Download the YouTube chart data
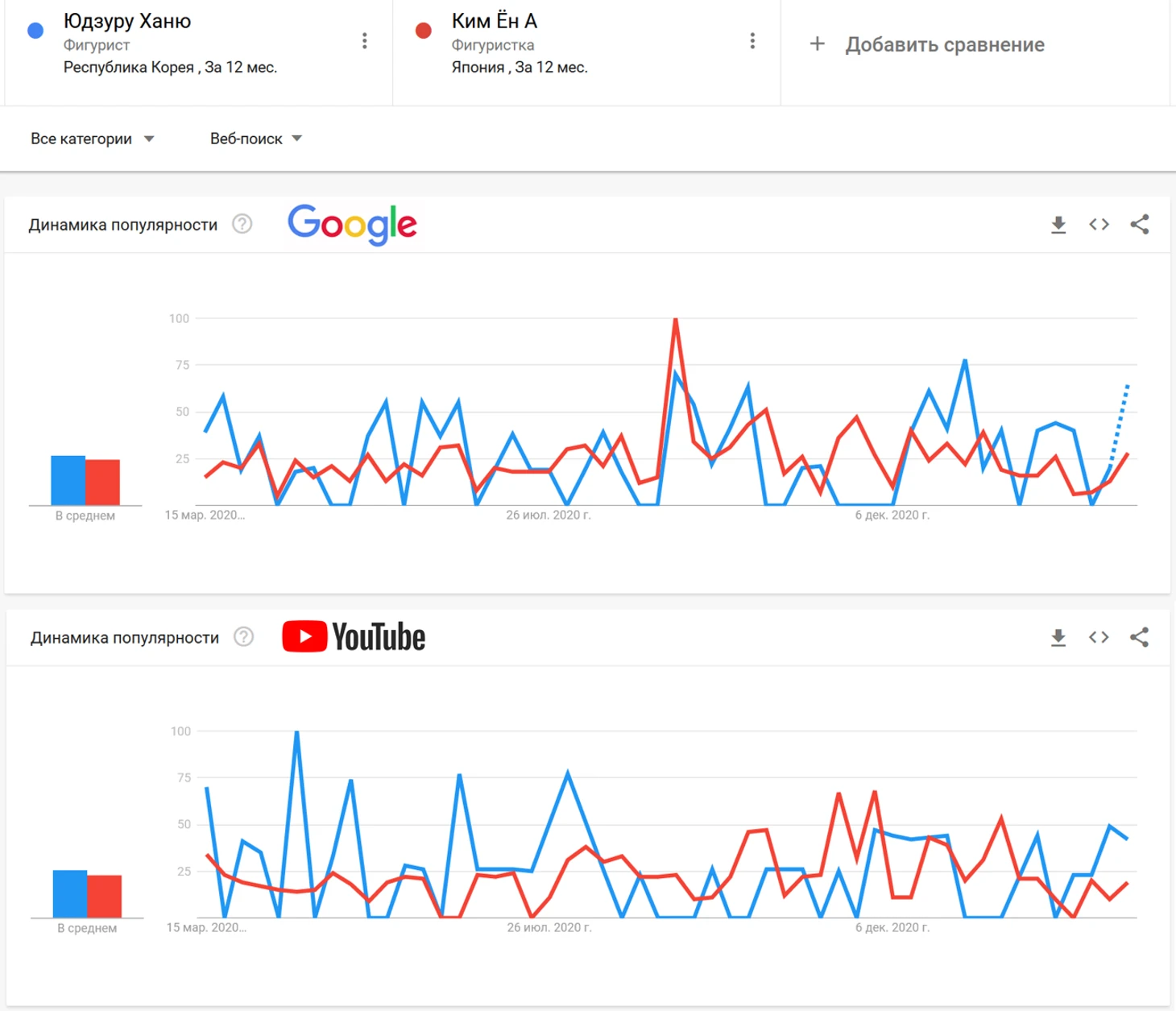This screenshot has height=1011, width=1176. (x=1058, y=638)
